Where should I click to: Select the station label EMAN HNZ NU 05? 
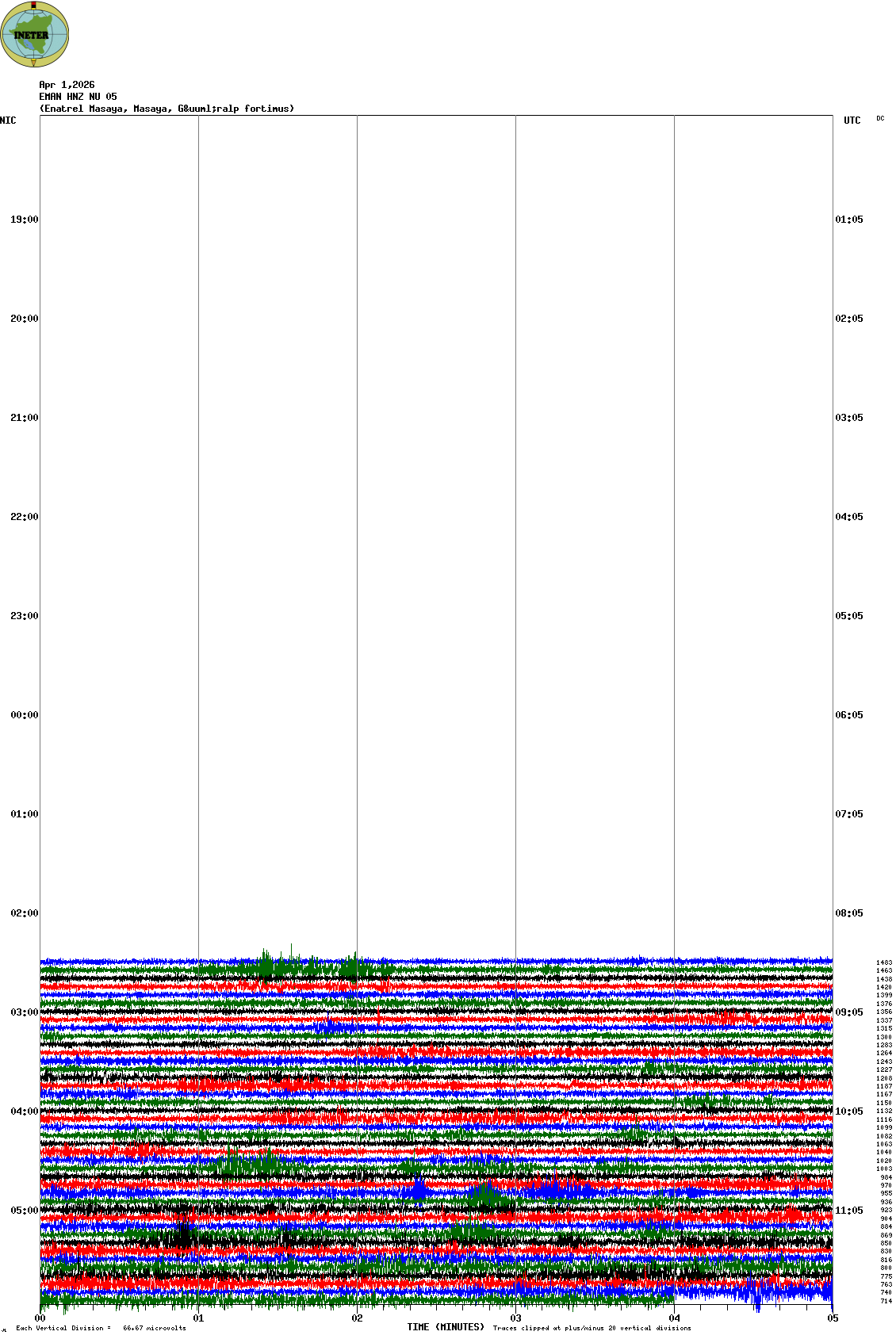pos(78,97)
